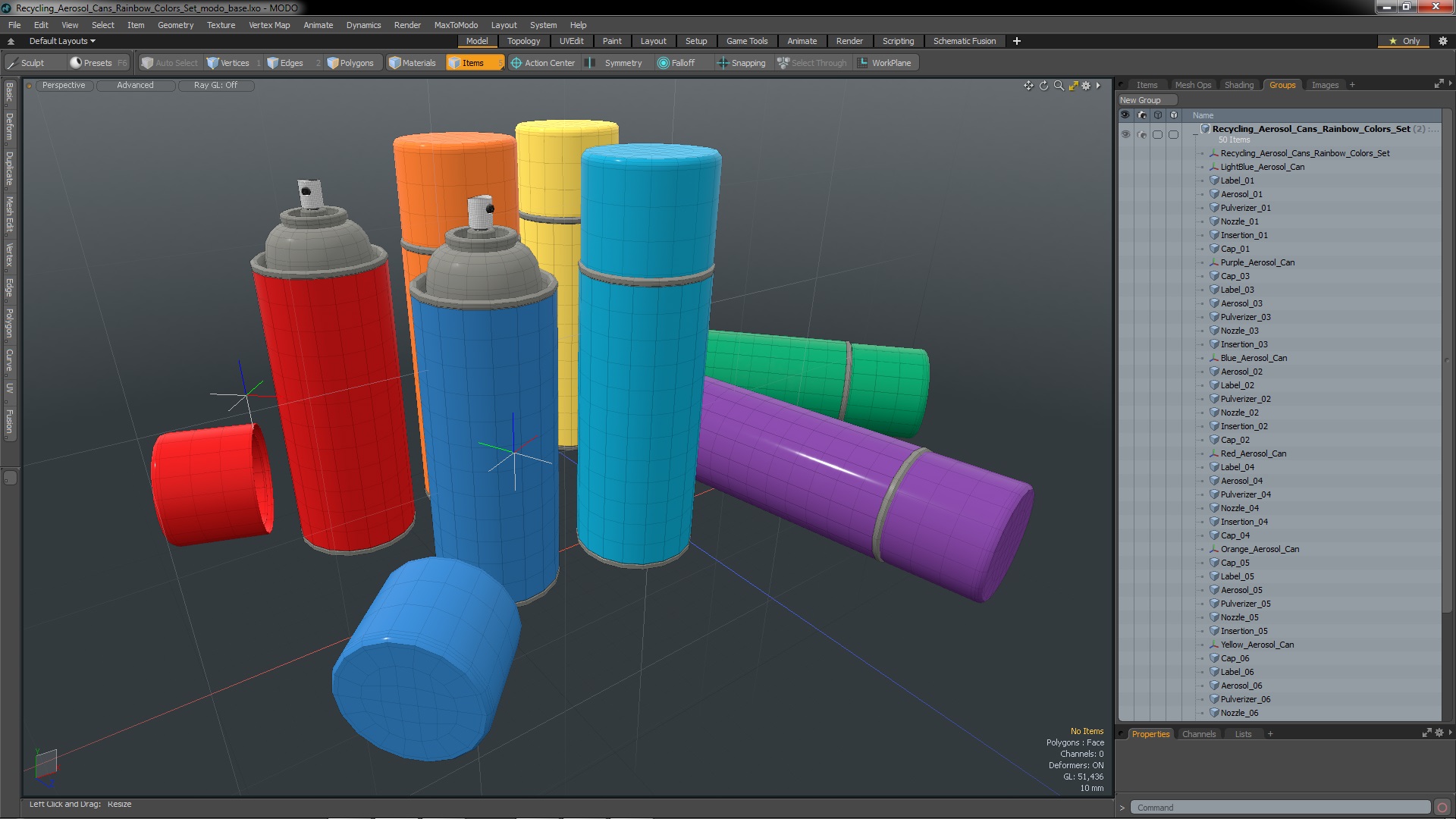This screenshot has width=1456, height=819.
Task: Click the layout settings gear at top right
Action: point(1442,41)
